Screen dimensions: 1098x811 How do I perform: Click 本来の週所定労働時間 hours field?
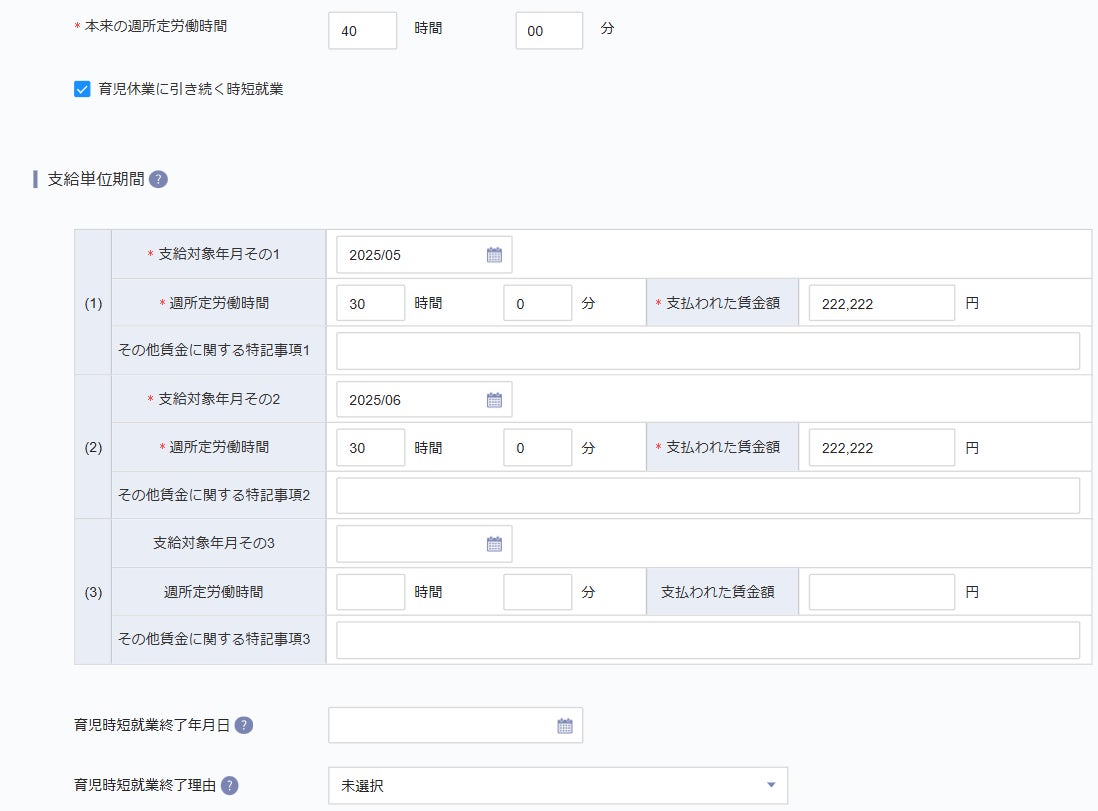point(362,31)
